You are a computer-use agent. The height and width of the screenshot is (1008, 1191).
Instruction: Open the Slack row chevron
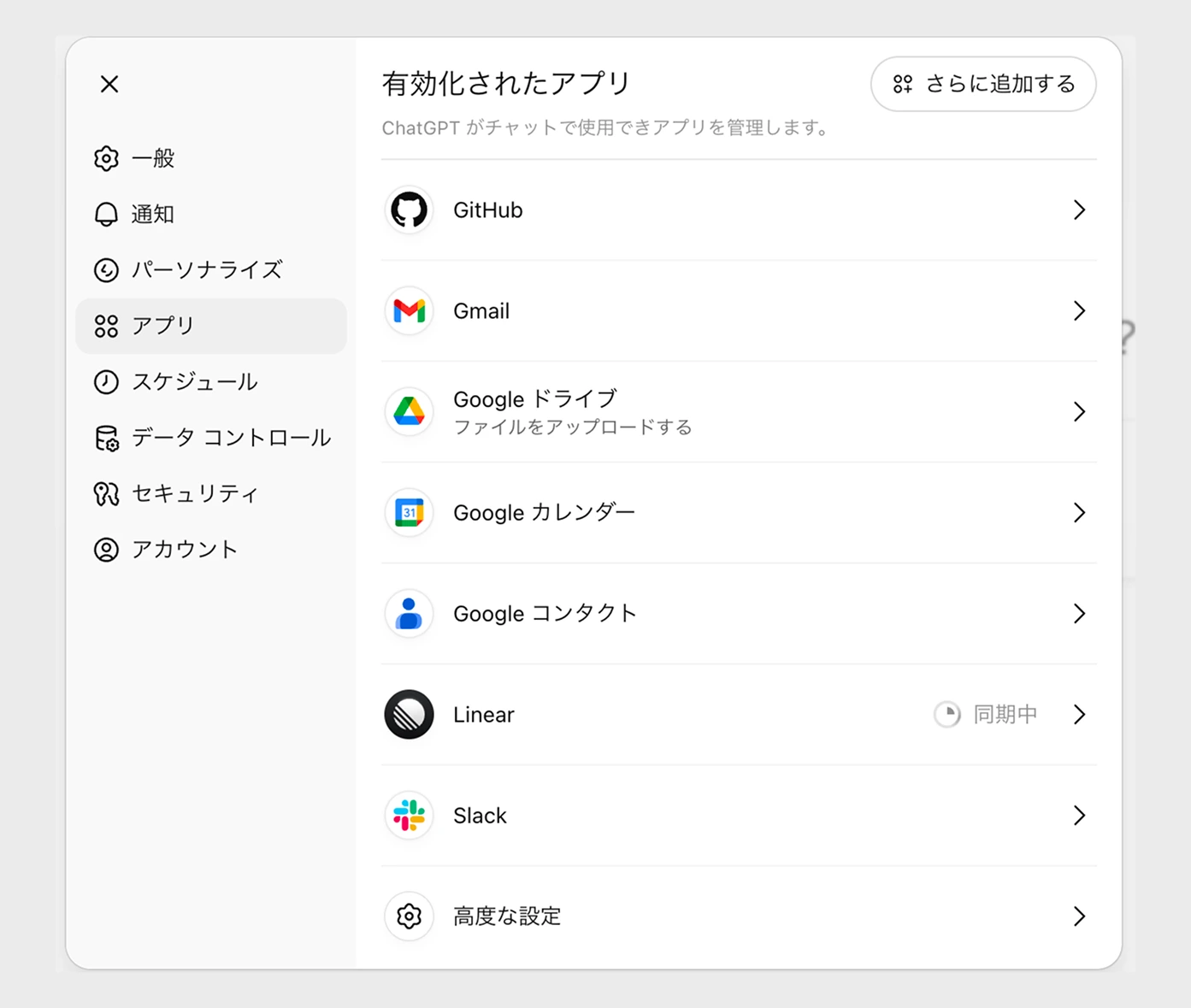1079,816
